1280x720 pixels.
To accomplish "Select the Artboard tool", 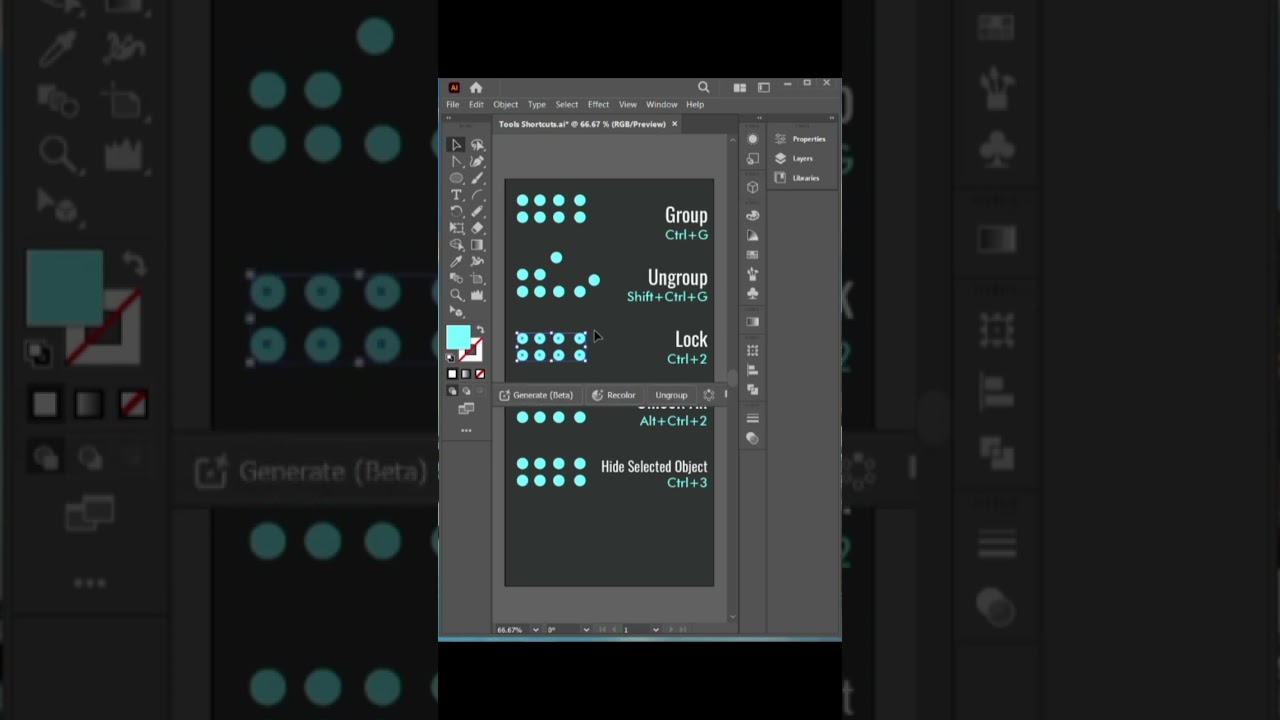I will (x=477, y=278).
